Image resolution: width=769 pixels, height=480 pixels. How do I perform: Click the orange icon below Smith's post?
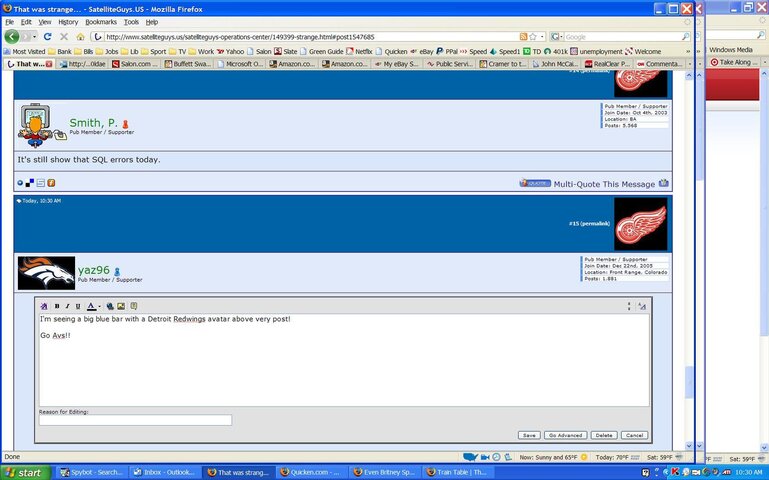pos(51,183)
